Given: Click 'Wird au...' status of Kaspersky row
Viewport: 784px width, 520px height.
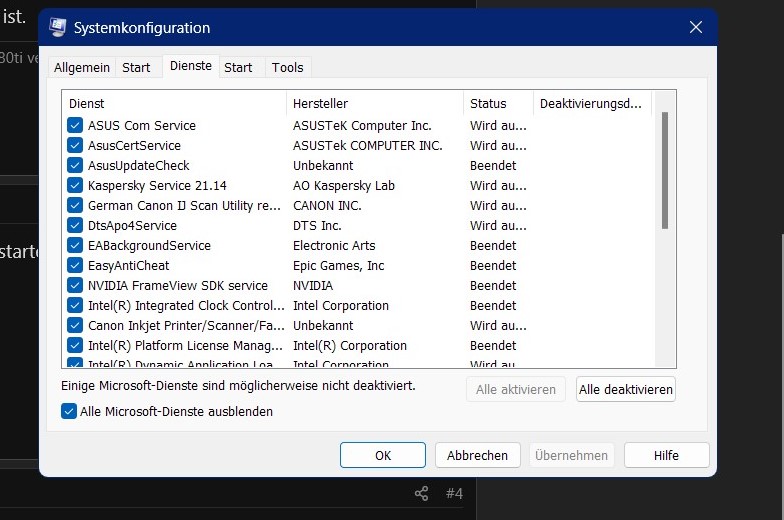Looking at the screenshot, I should point(498,186).
